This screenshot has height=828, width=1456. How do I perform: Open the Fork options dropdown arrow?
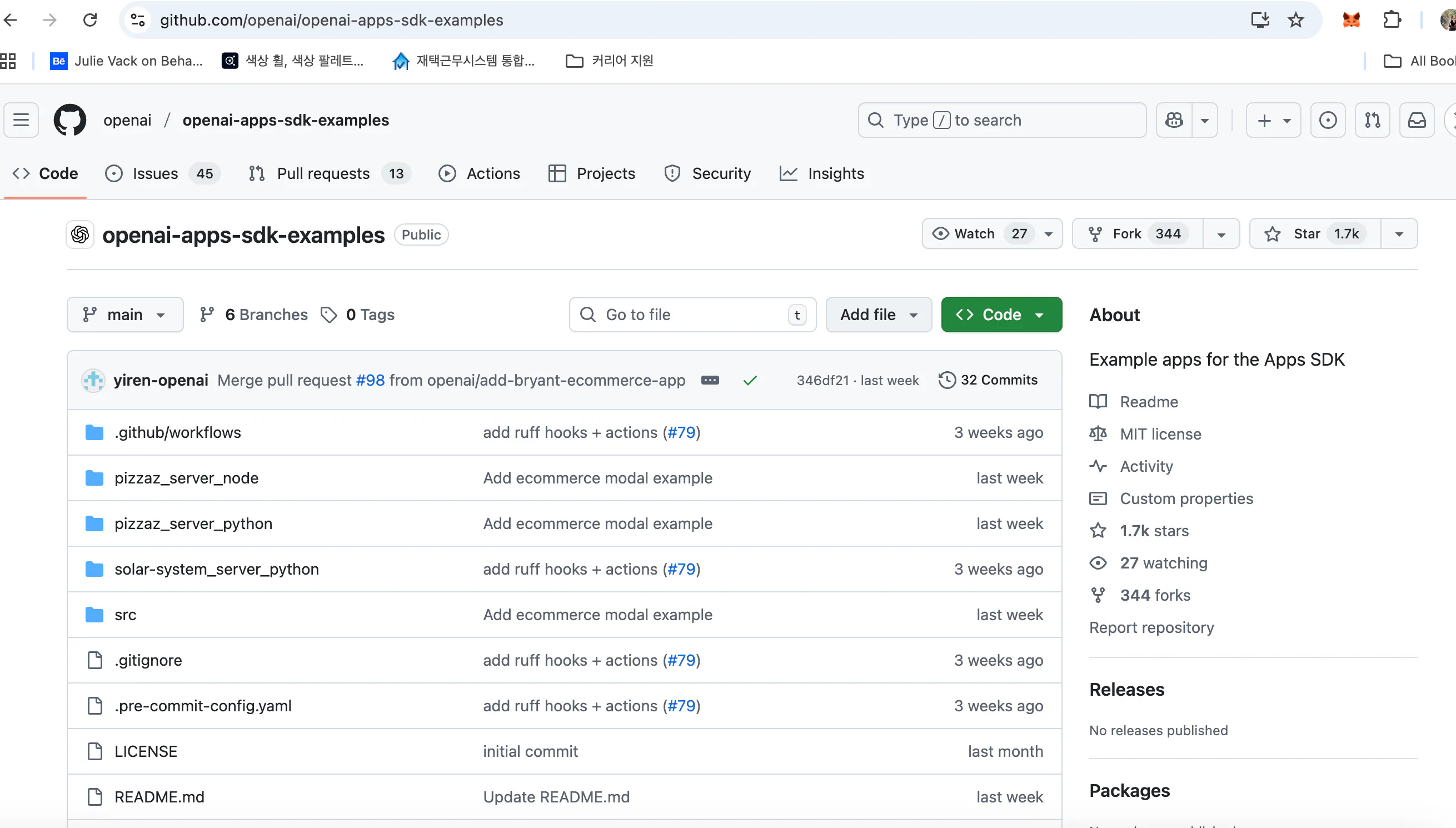coord(1220,234)
